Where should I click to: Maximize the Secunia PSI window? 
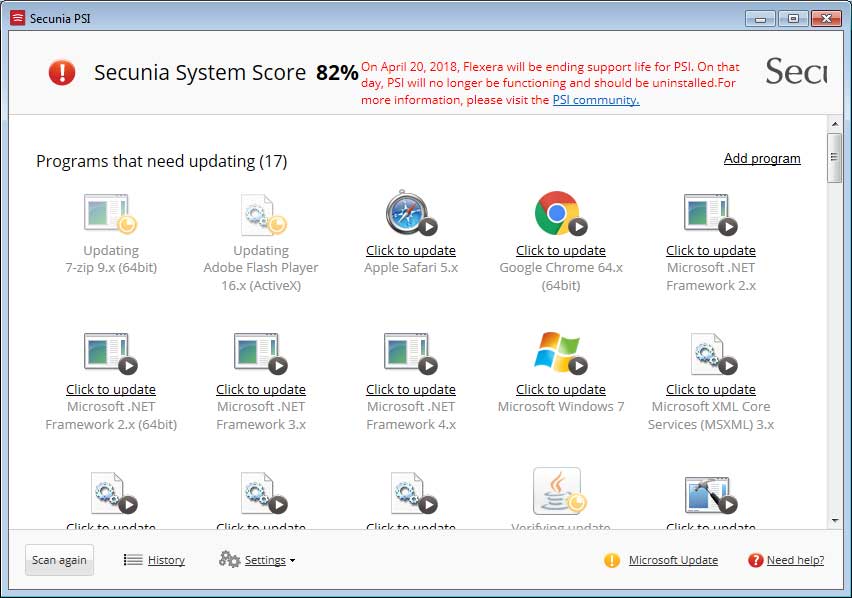click(793, 18)
